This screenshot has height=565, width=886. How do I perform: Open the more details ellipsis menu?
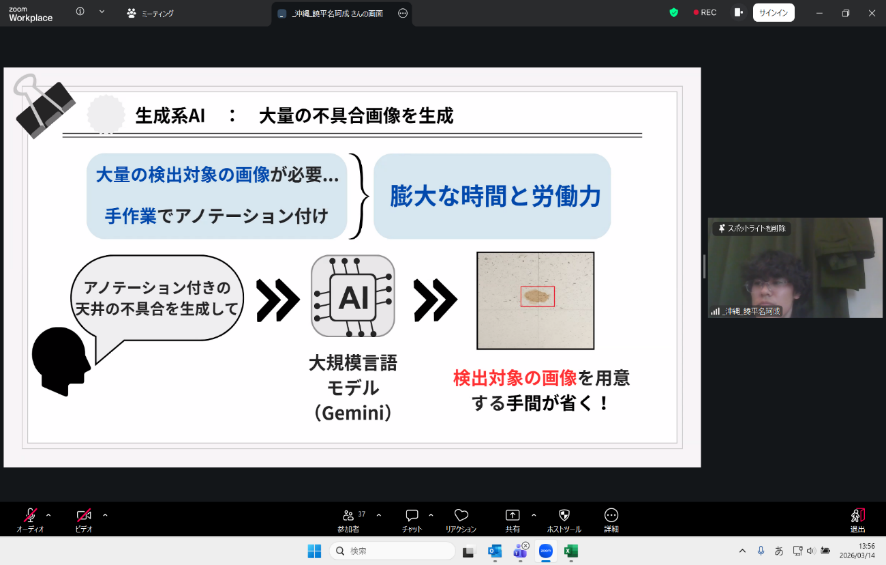pos(611,516)
